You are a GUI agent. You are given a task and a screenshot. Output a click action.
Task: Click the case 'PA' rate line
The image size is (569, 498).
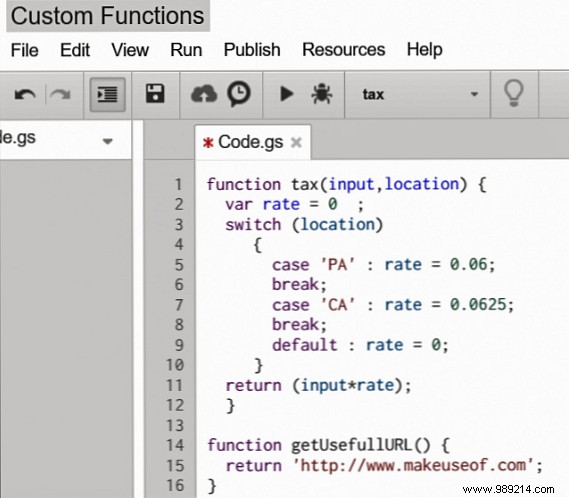[x=384, y=265]
